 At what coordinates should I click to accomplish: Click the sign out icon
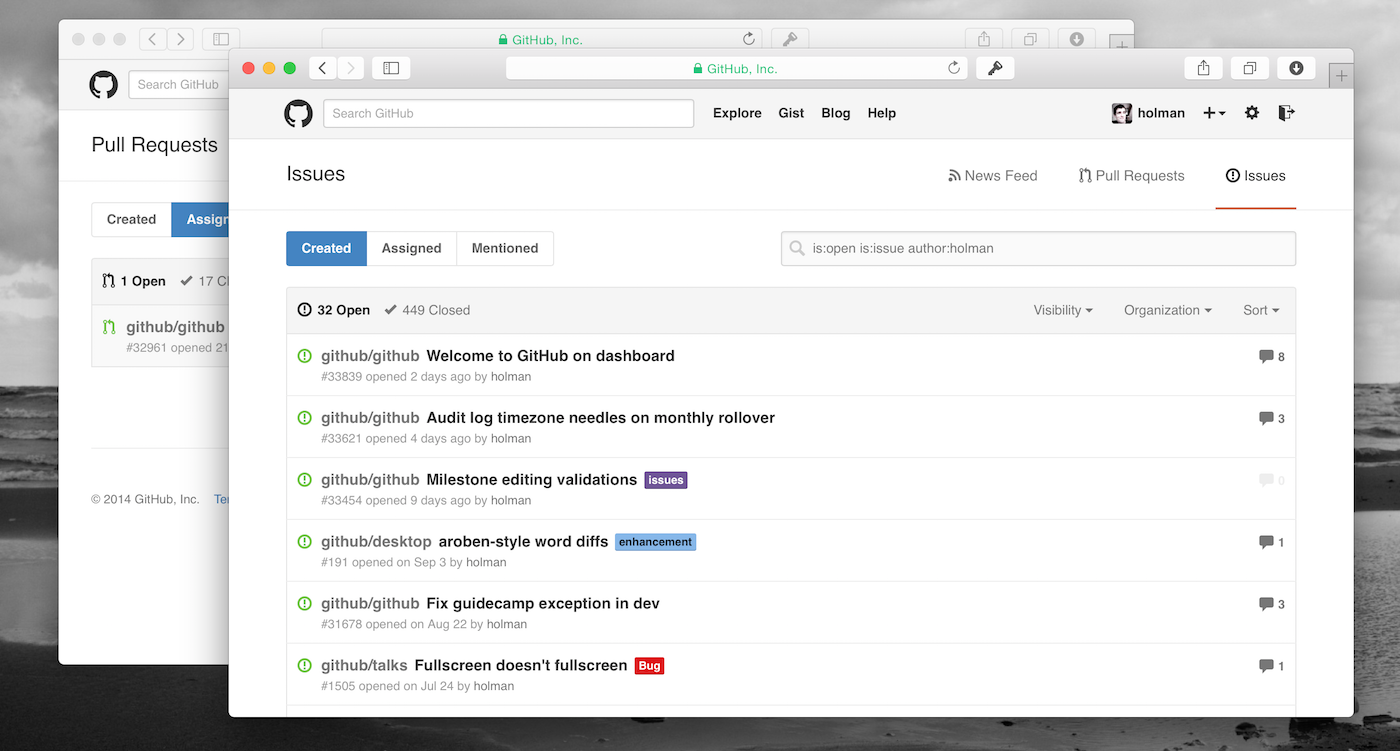click(x=1286, y=113)
